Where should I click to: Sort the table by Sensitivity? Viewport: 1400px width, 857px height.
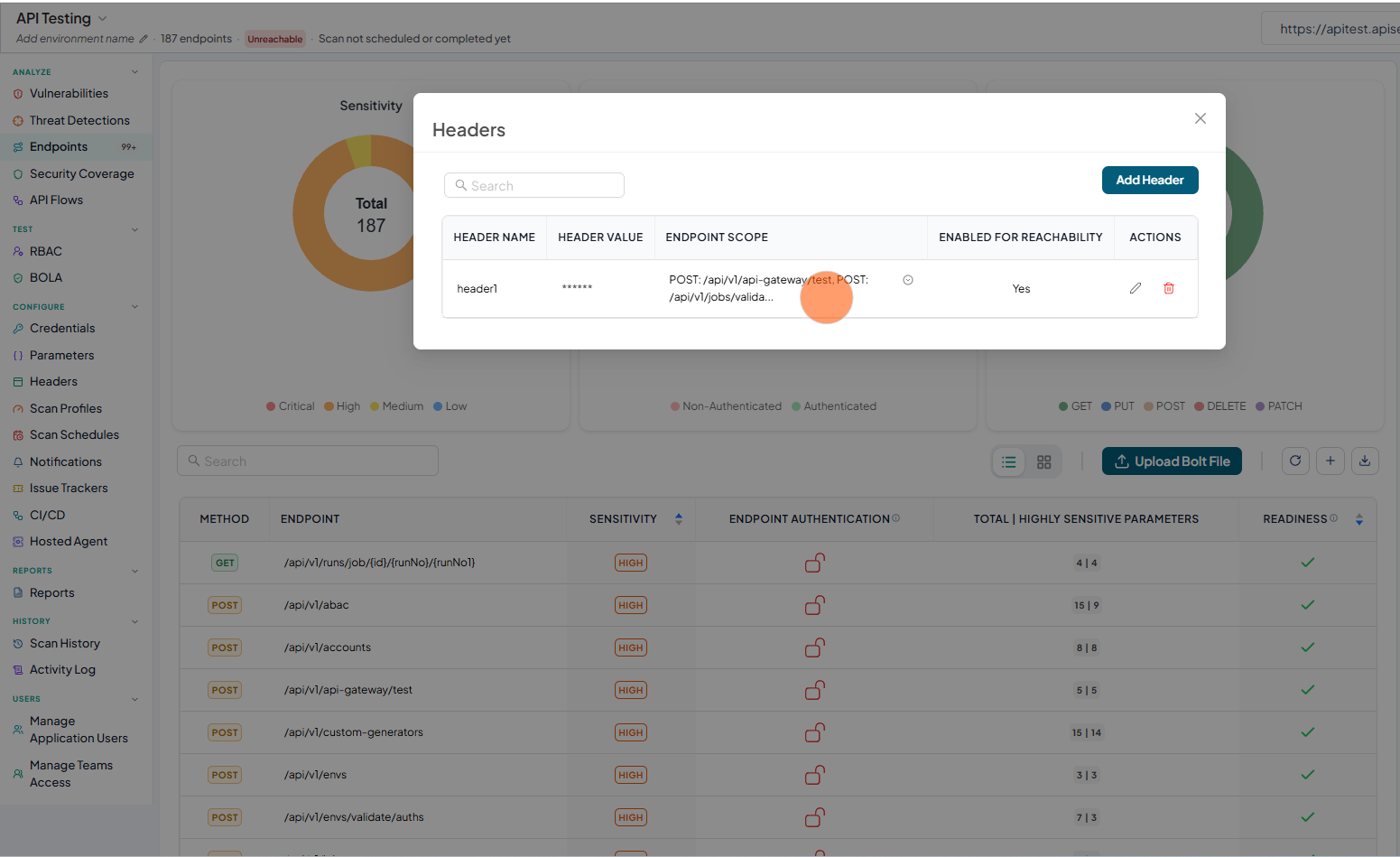(x=679, y=519)
